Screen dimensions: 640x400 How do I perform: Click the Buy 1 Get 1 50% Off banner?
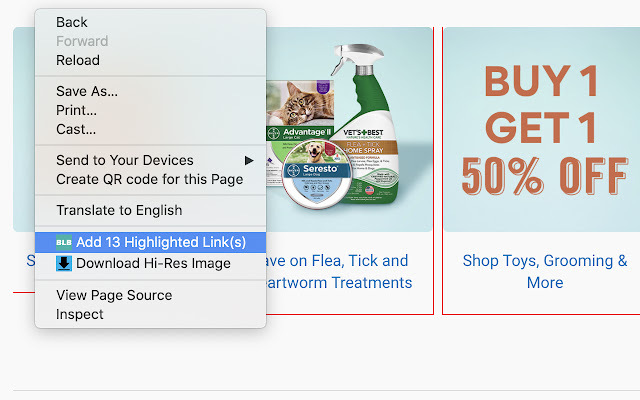(542, 129)
